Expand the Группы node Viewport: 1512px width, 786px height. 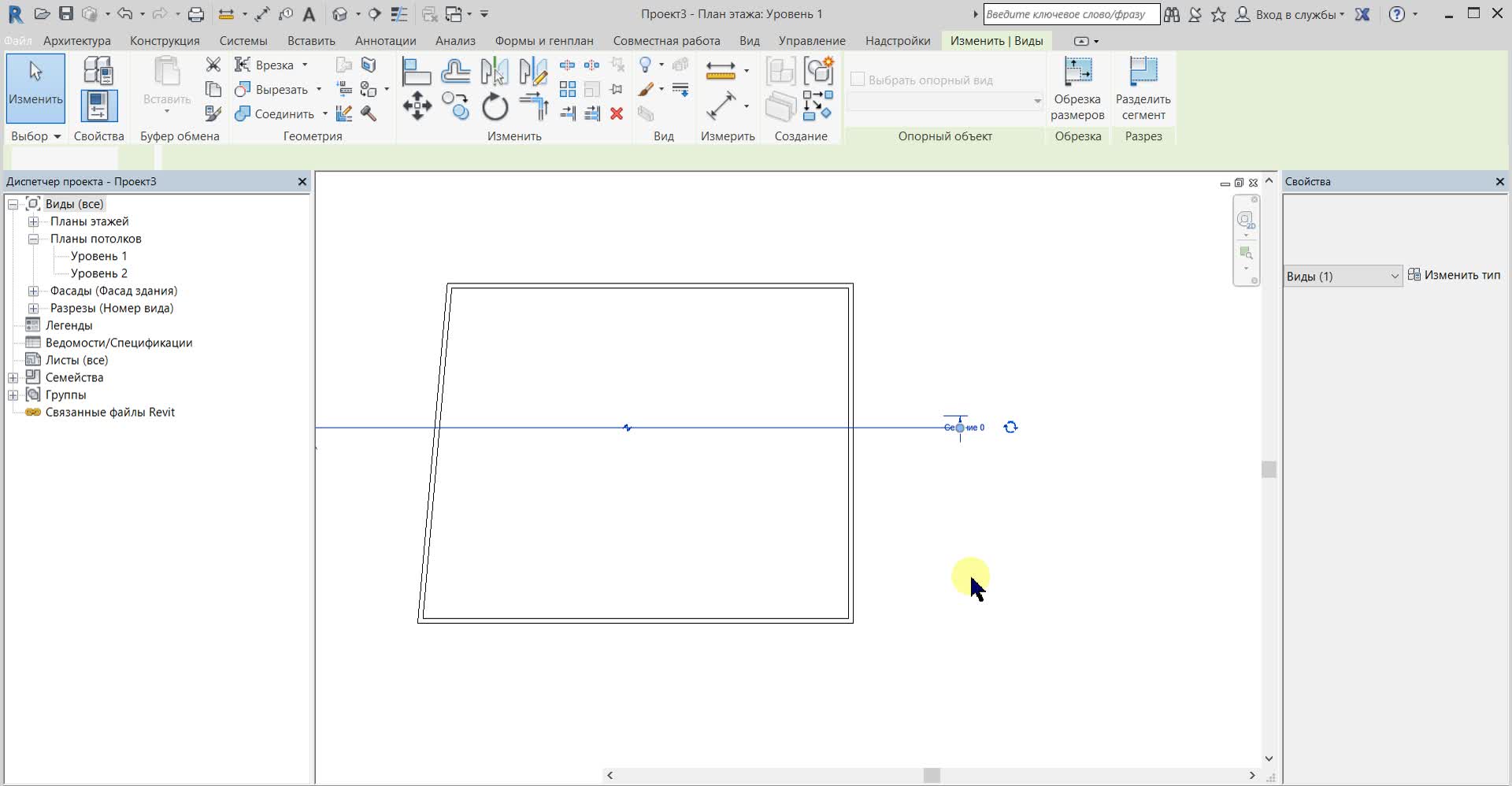pos(13,395)
